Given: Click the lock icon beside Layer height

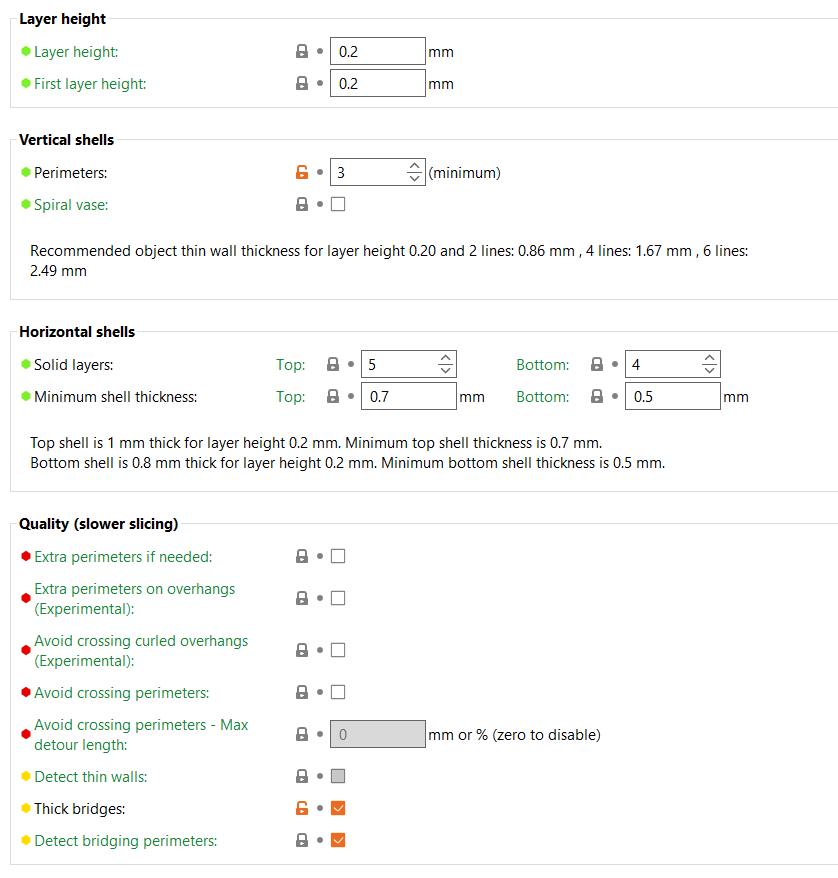Looking at the screenshot, I should click(302, 51).
